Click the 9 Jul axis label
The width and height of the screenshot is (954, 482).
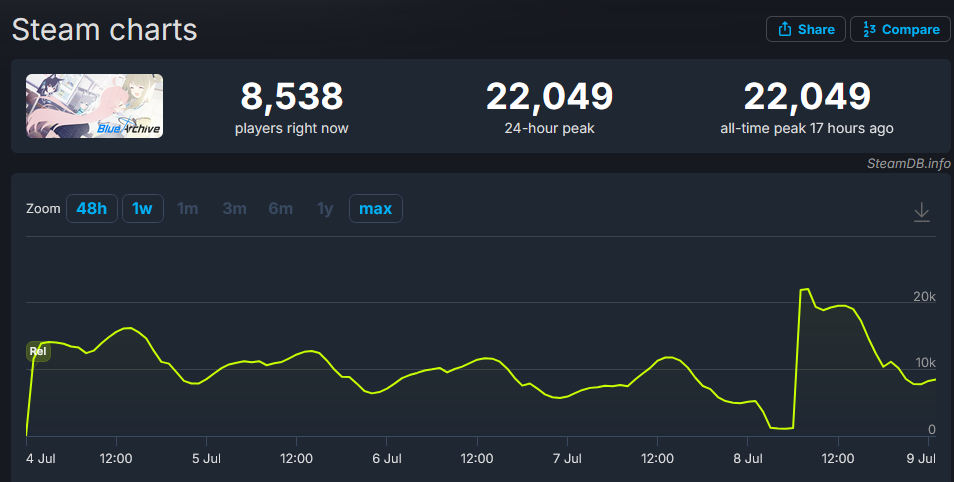point(921,458)
